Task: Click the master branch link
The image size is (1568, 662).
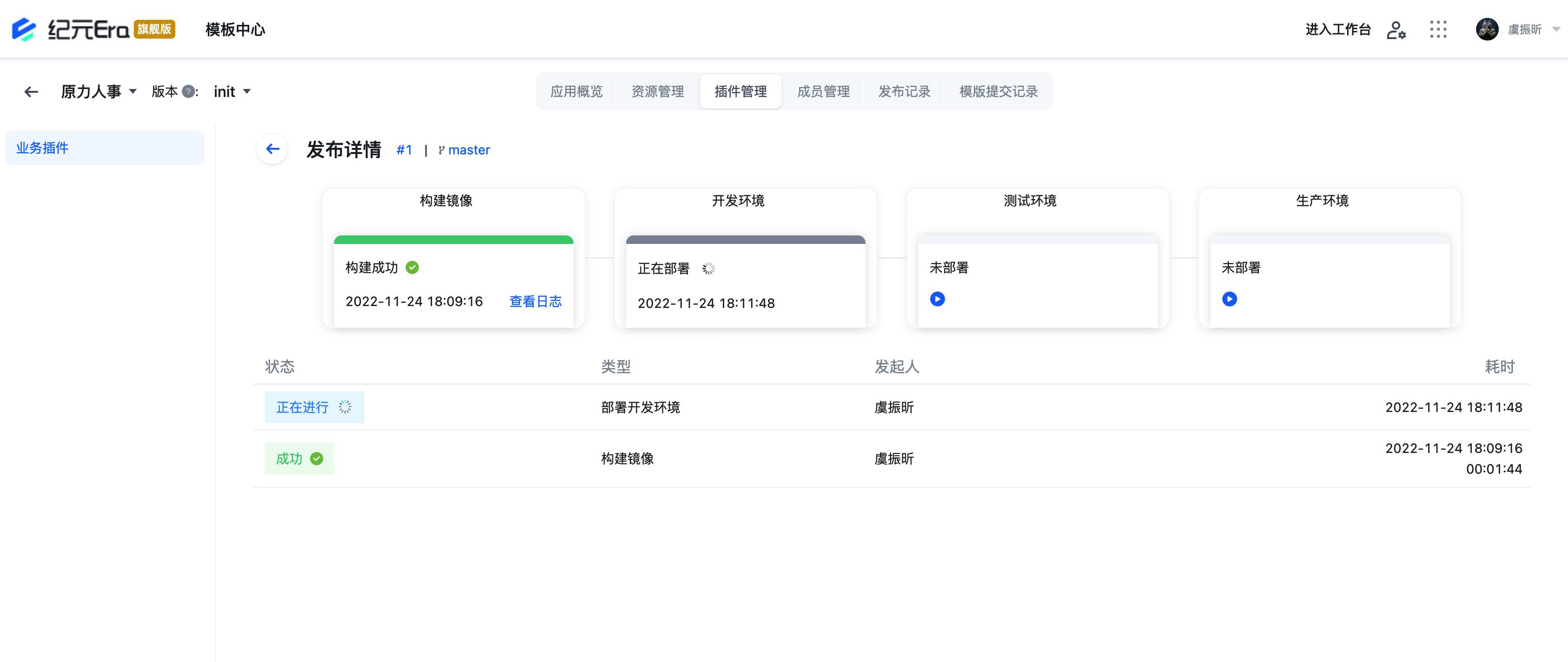Action: (469, 150)
